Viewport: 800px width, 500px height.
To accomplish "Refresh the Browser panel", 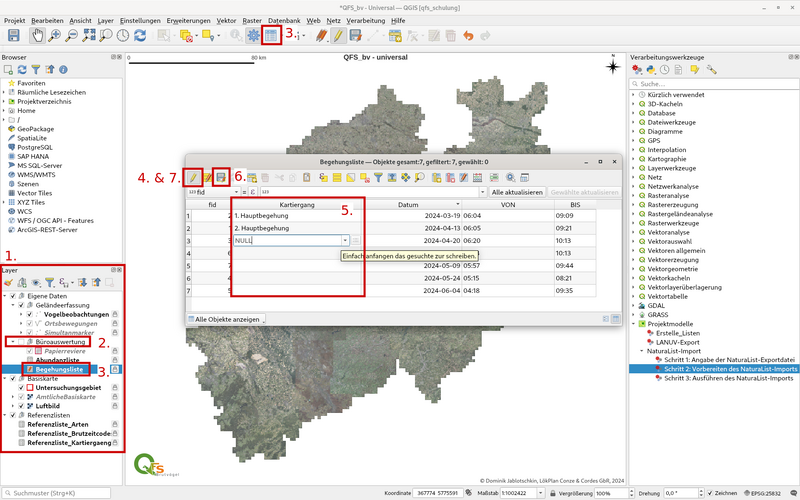I will coord(22,69).
